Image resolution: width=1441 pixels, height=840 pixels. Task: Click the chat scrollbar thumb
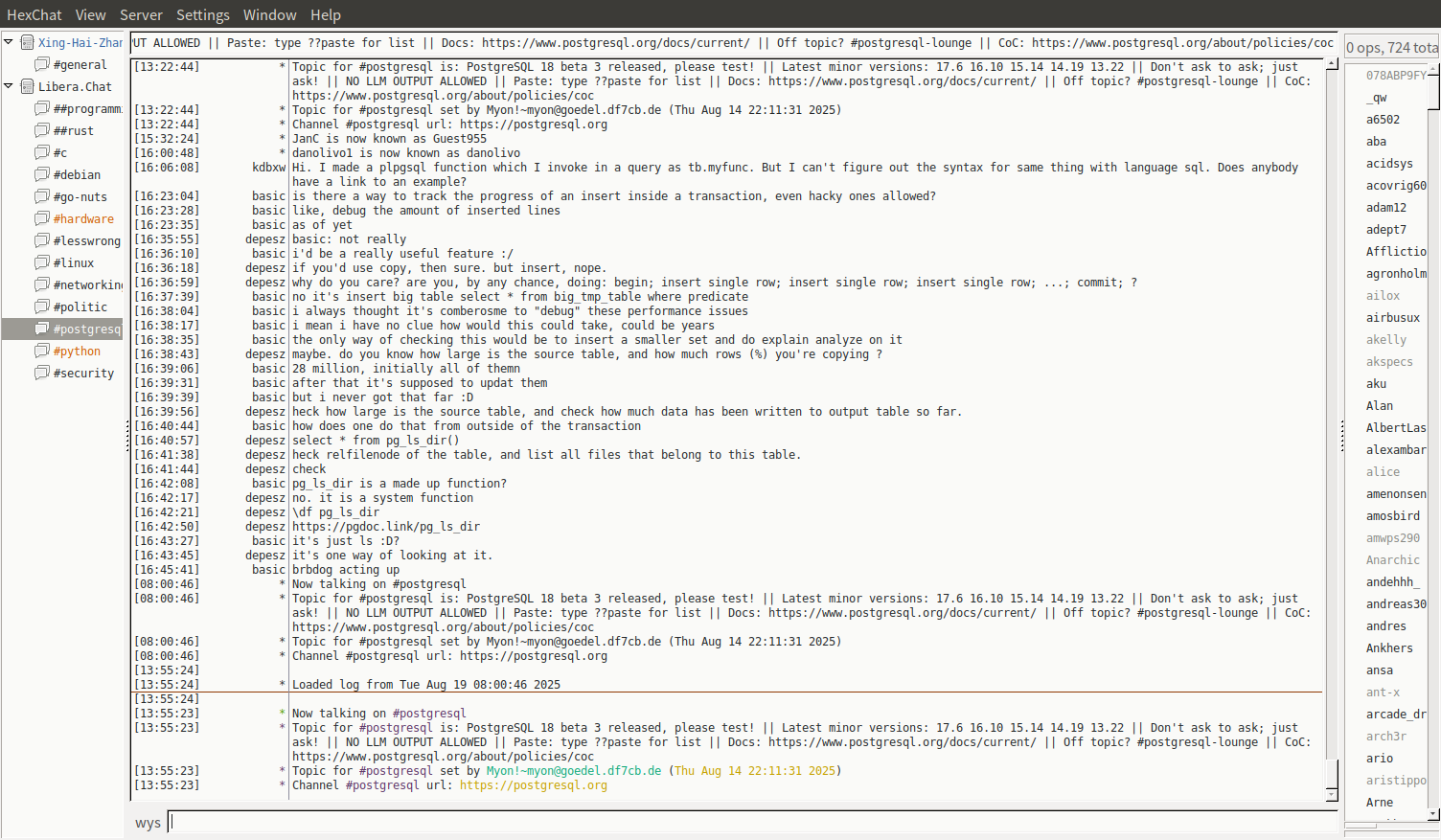click(1332, 773)
